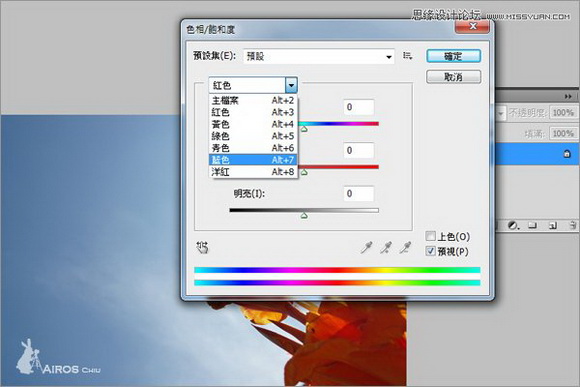Select the highlighted layer row in Layers panel
This screenshot has height=387, width=580.
pos(536,154)
